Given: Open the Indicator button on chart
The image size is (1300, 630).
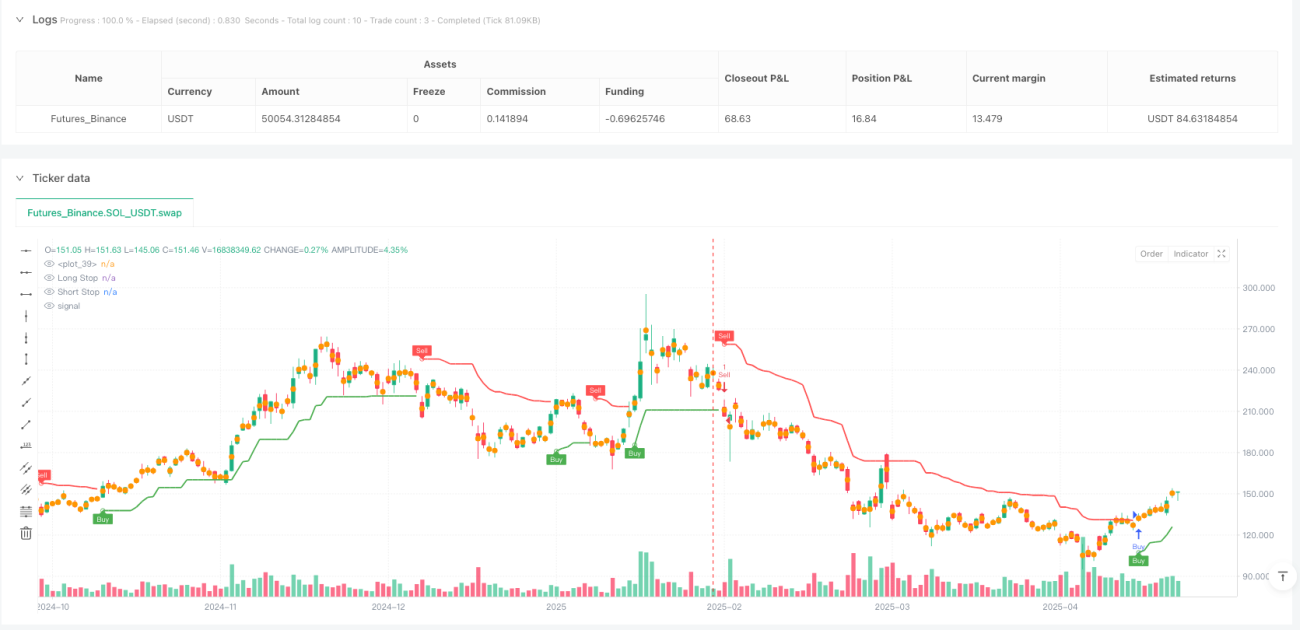Looking at the screenshot, I should [x=1190, y=254].
